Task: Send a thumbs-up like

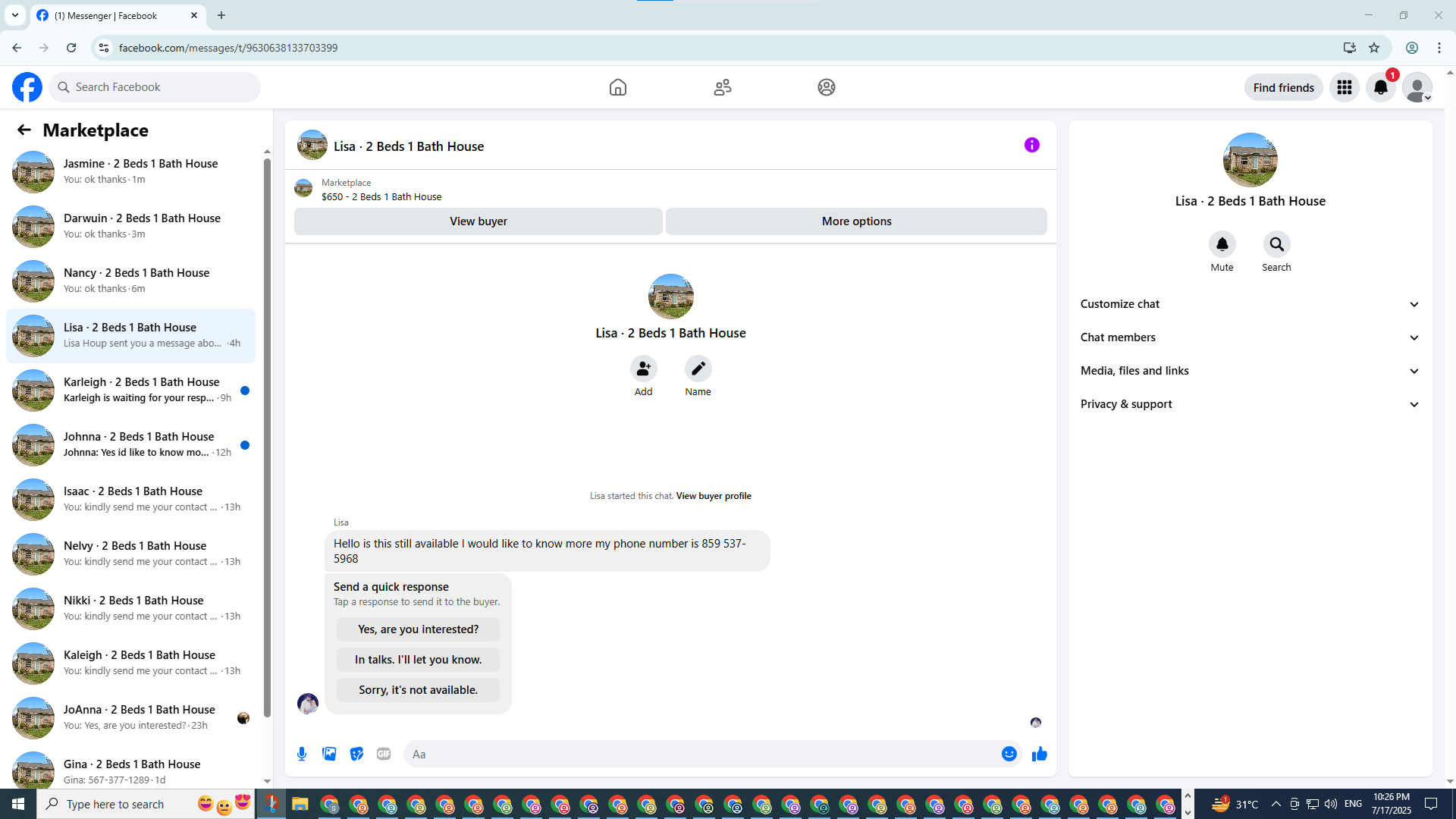Action: (x=1039, y=754)
